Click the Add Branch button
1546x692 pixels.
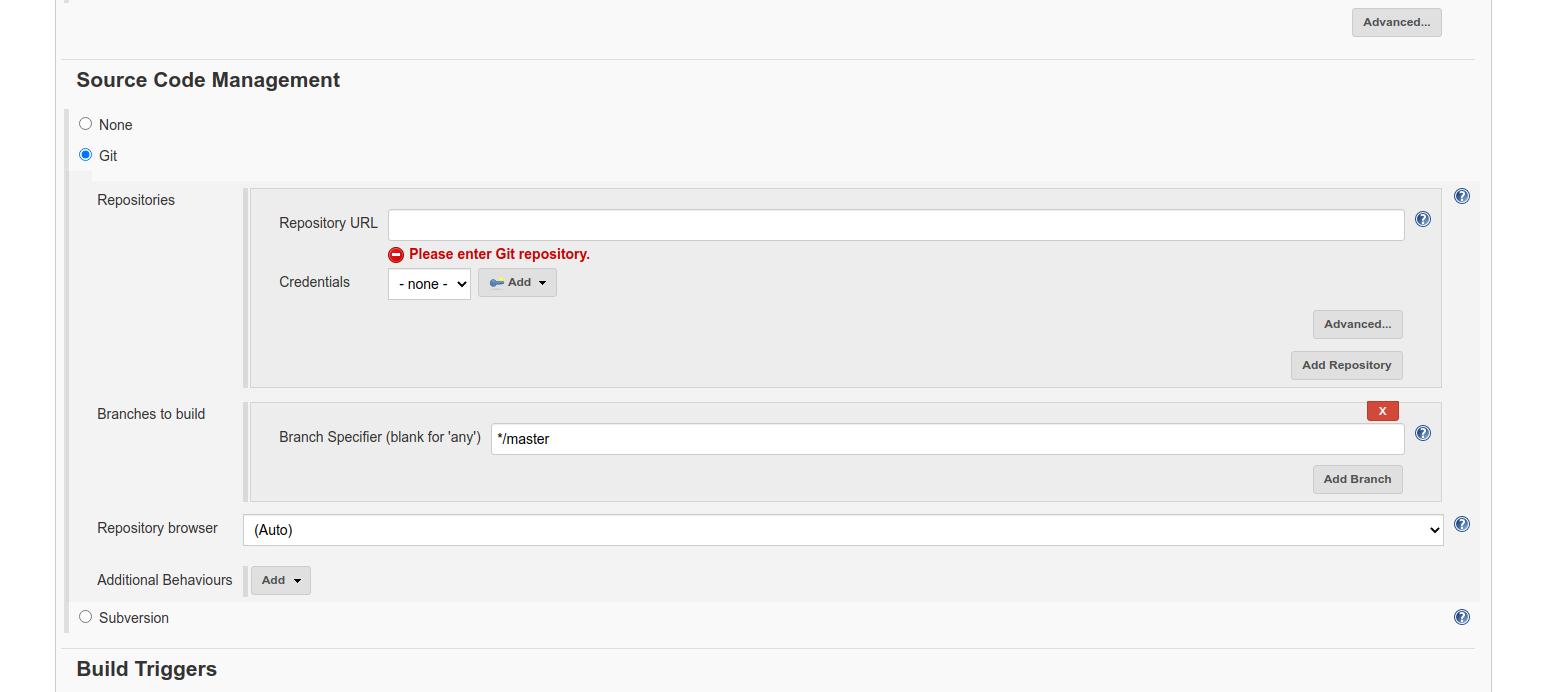coord(1357,480)
